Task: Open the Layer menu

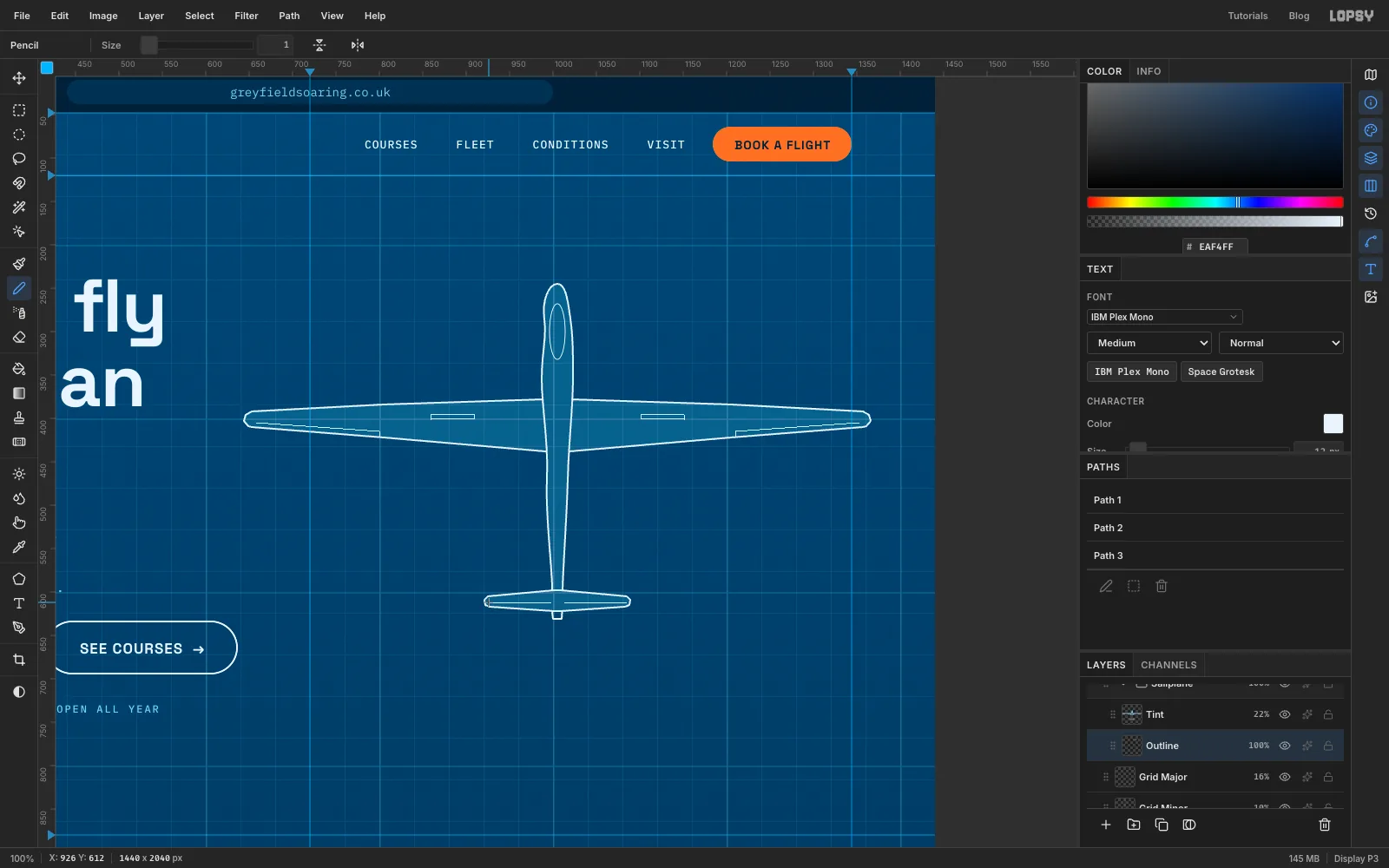Action: tap(151, 16)
